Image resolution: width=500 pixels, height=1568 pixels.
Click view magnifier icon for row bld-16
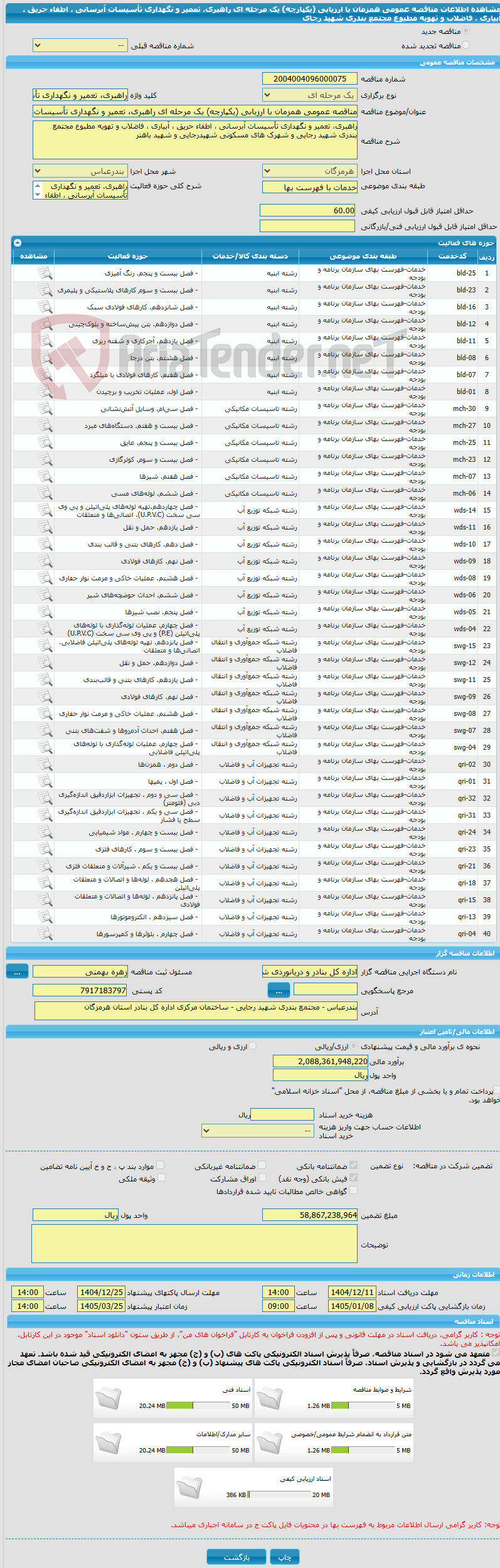tap(45, 307)
